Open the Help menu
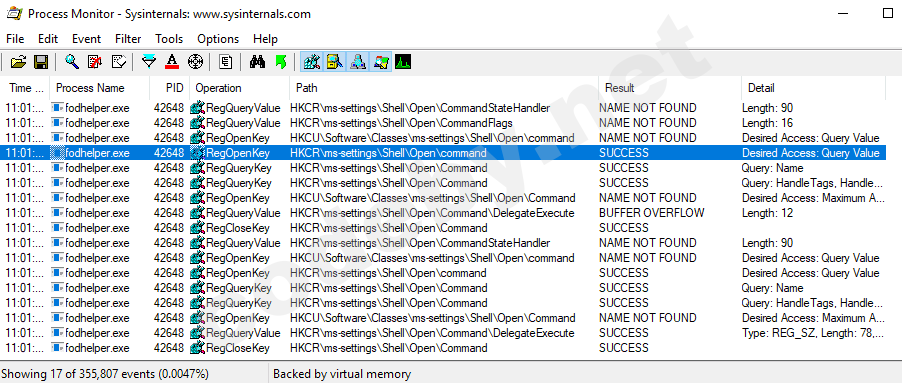902x383 pixels. pyautogui.click(x=265, y=39)
